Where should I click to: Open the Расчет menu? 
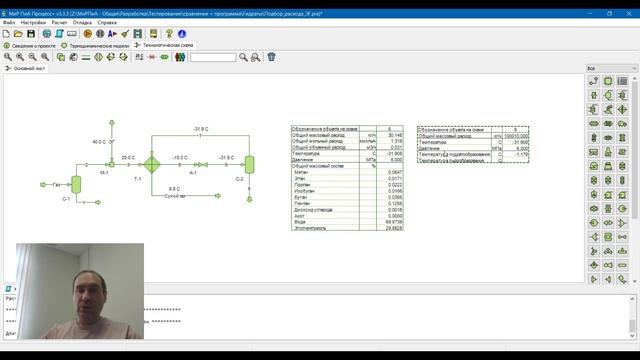(59, 22)
